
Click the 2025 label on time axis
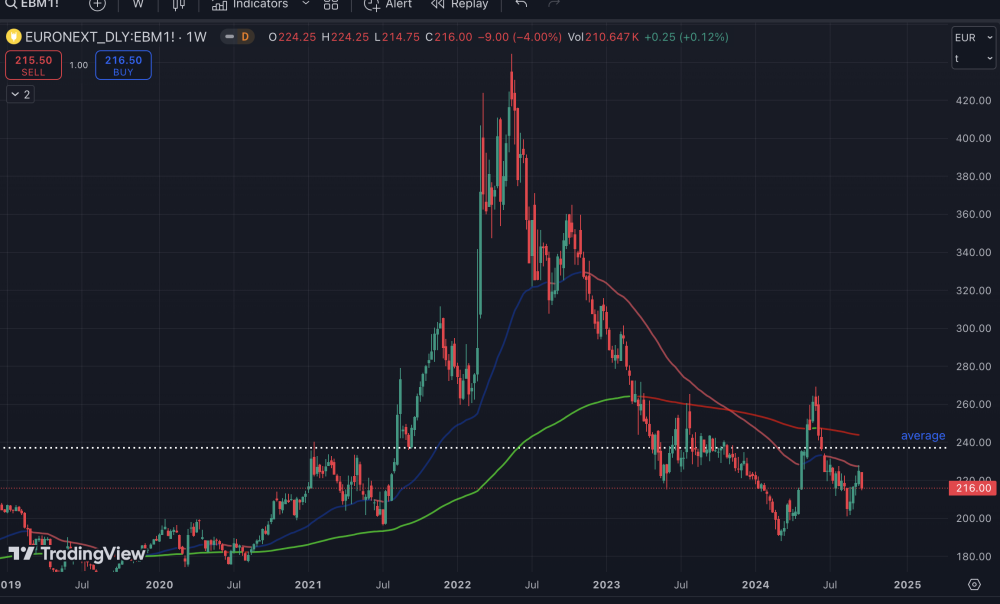click(x=907, y=585)
